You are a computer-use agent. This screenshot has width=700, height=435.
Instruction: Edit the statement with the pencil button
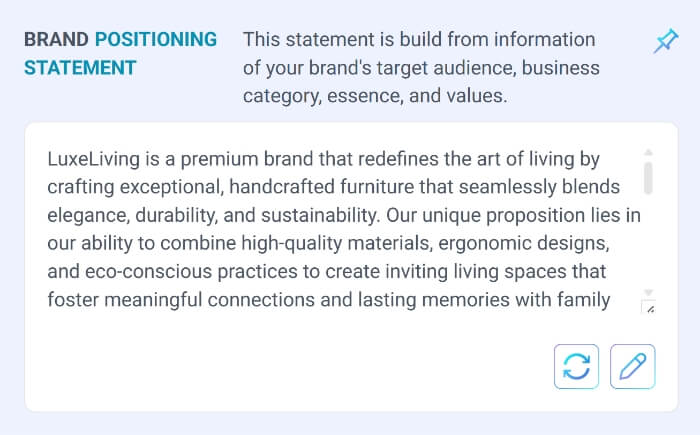click(632, 366)
